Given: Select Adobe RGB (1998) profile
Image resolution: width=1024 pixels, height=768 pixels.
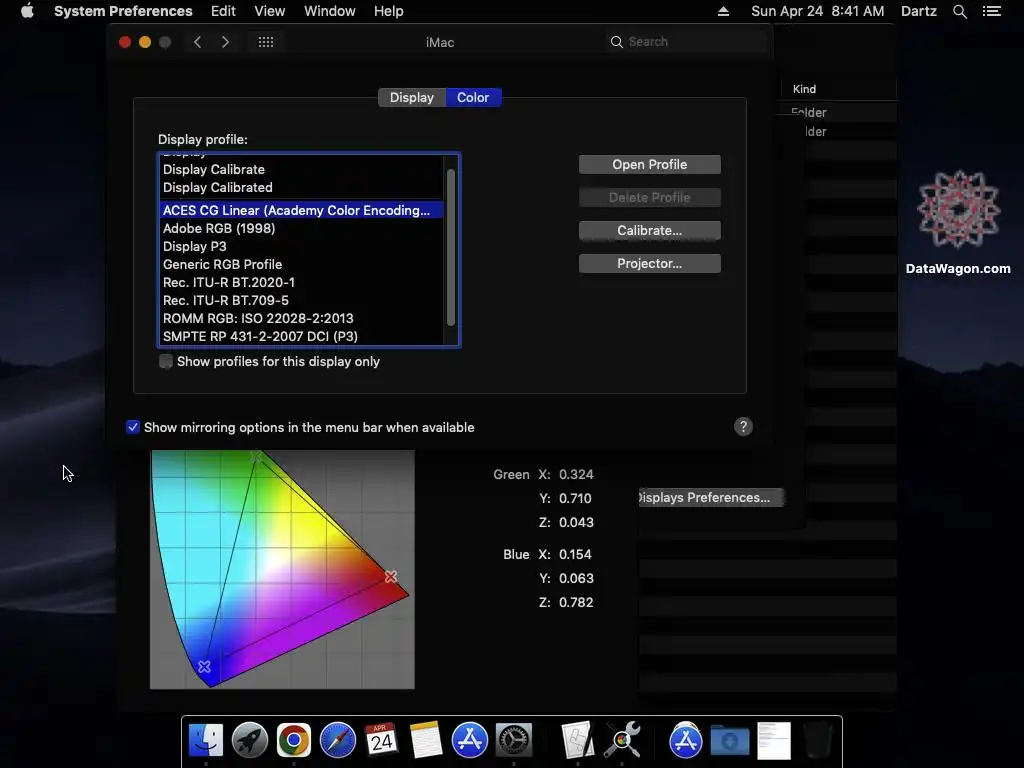Looking at the screenshot, I should coord(302,229).
